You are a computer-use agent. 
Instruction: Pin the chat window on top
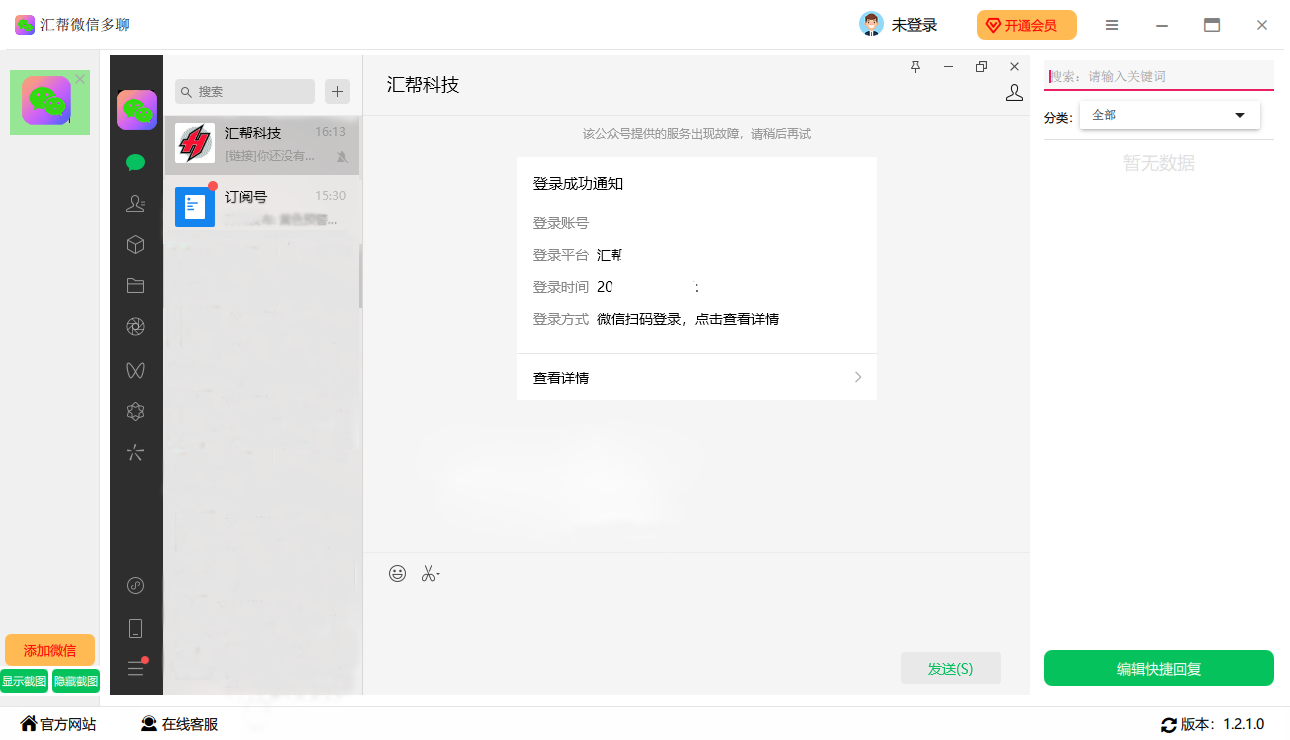pyautogui.click(x=915, y=67)
